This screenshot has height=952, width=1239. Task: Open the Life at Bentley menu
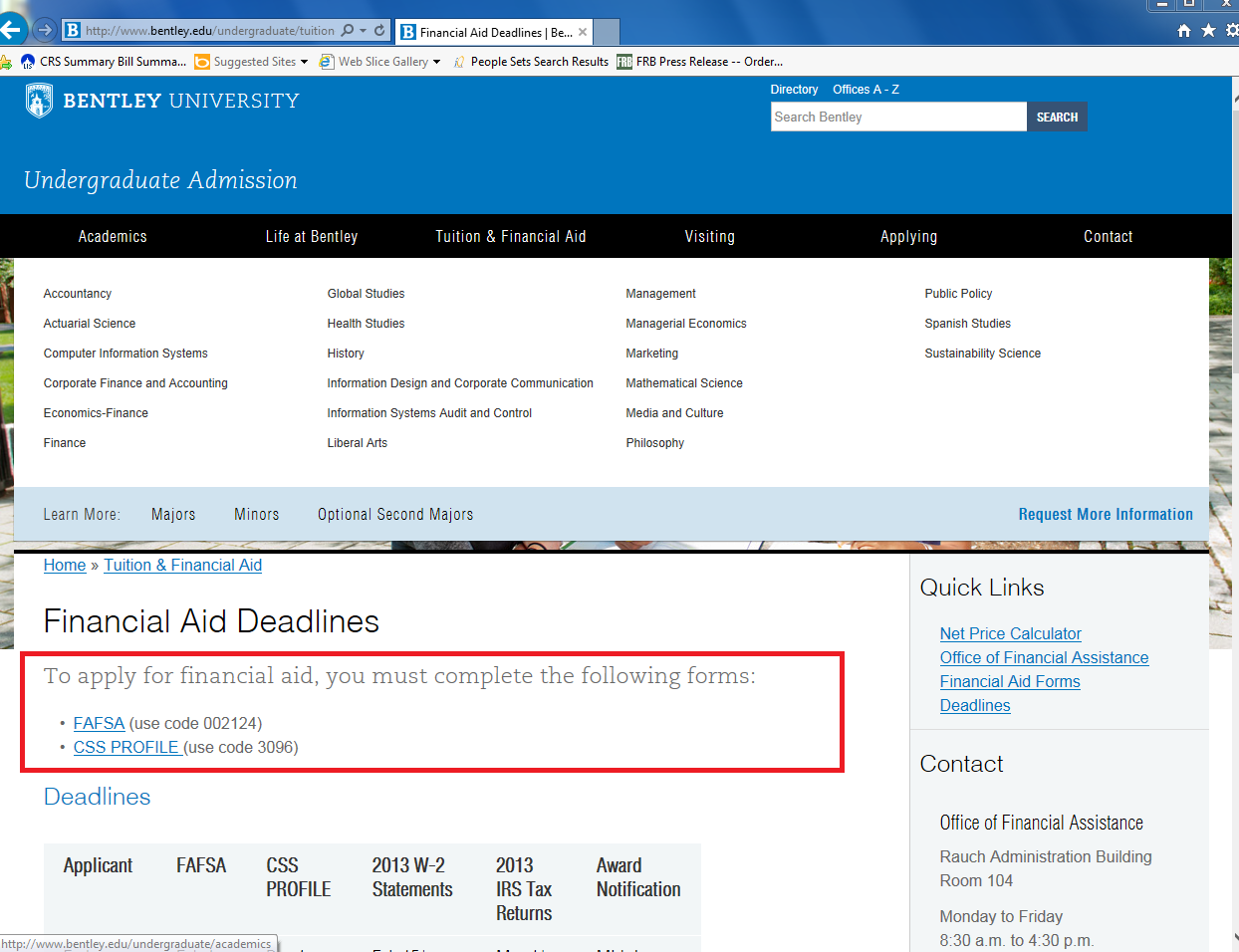(x=312, y=236)
